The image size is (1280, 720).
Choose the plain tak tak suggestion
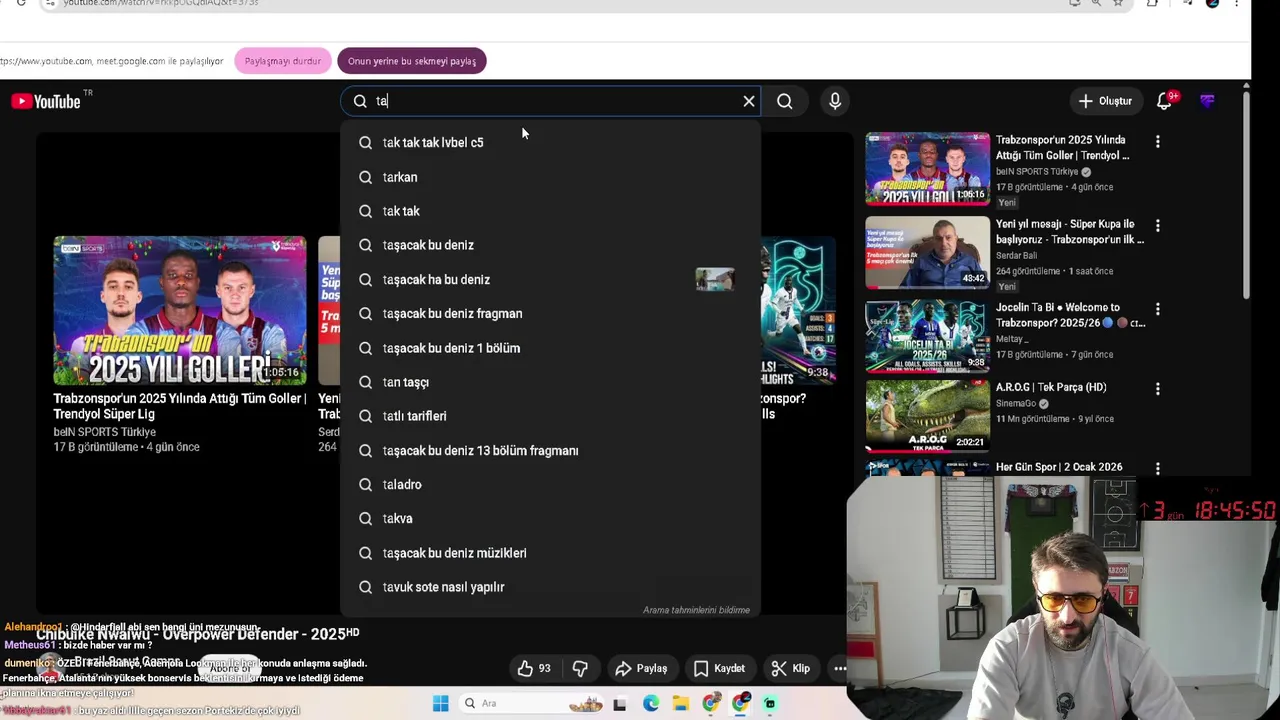click(x=550, y=211)
